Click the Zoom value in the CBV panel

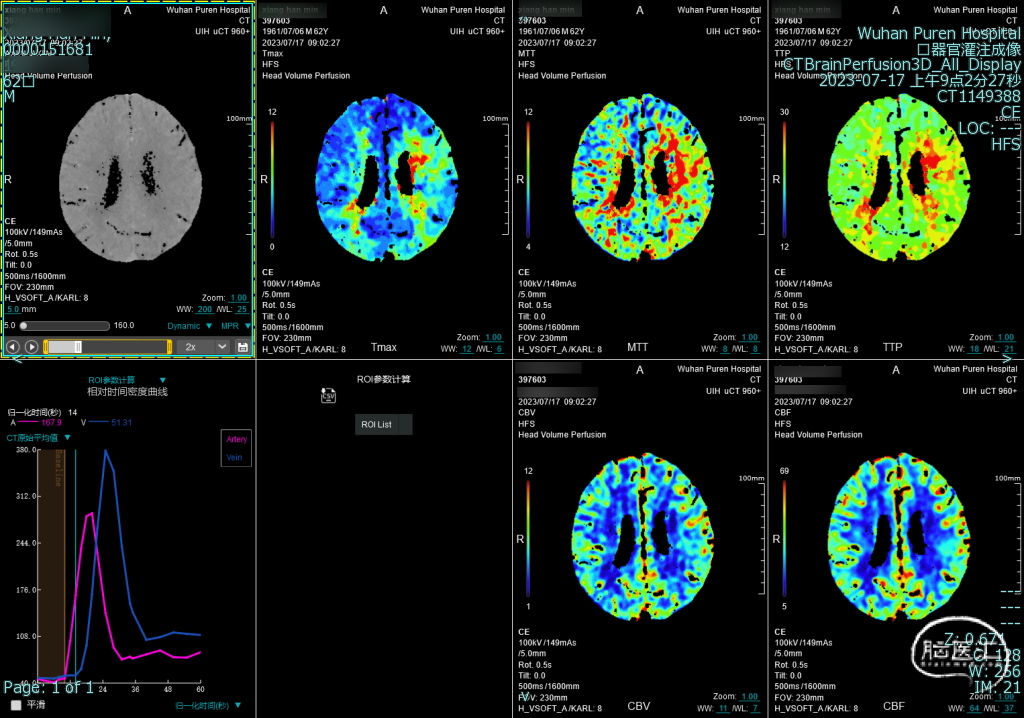750,696
